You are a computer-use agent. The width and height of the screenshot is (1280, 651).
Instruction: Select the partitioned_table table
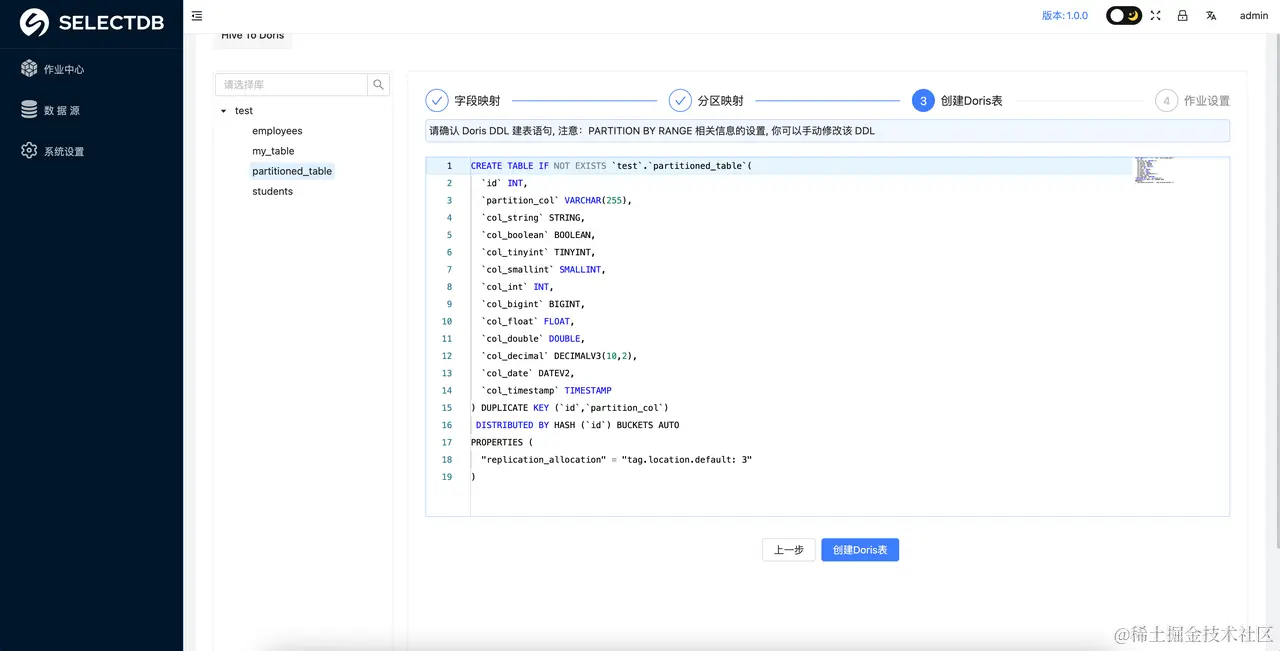click(292, 171)
